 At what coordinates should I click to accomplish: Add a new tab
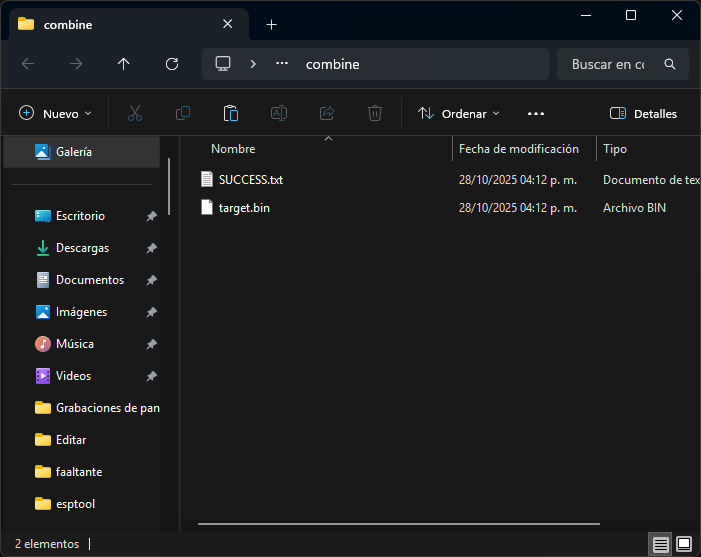tap(271, 24)
